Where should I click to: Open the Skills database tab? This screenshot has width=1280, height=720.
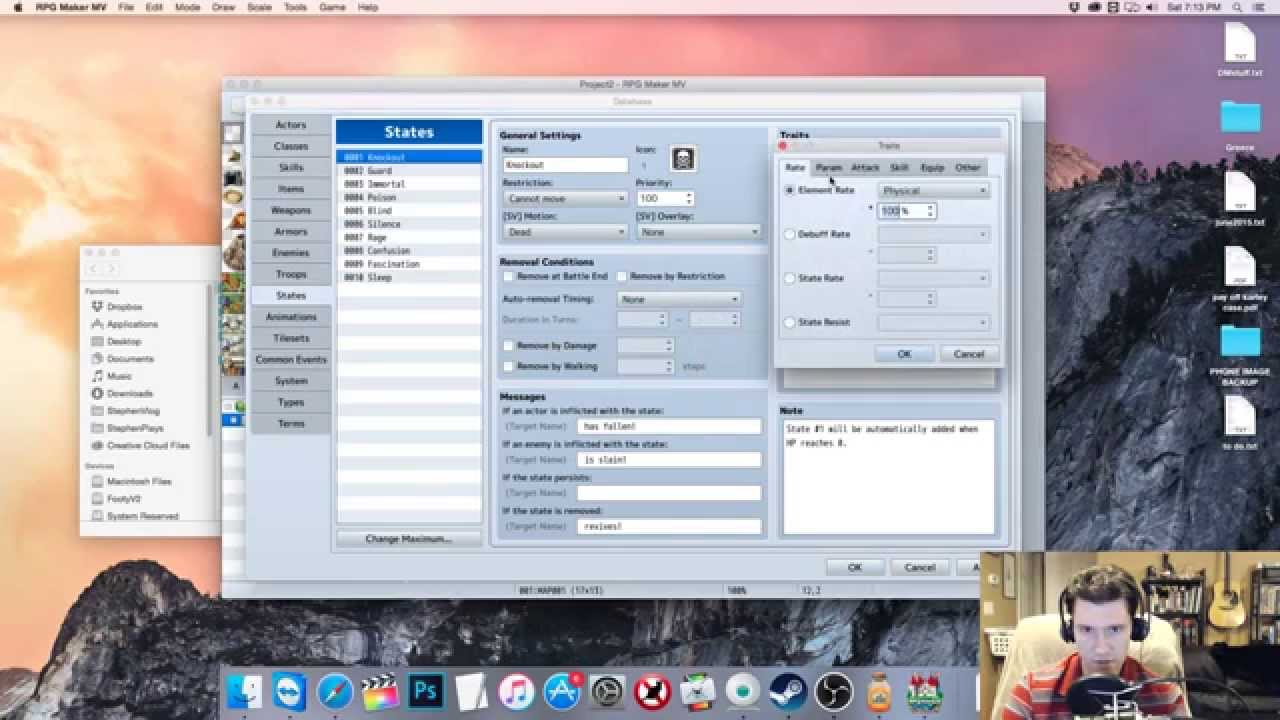(x=291, y=167)
